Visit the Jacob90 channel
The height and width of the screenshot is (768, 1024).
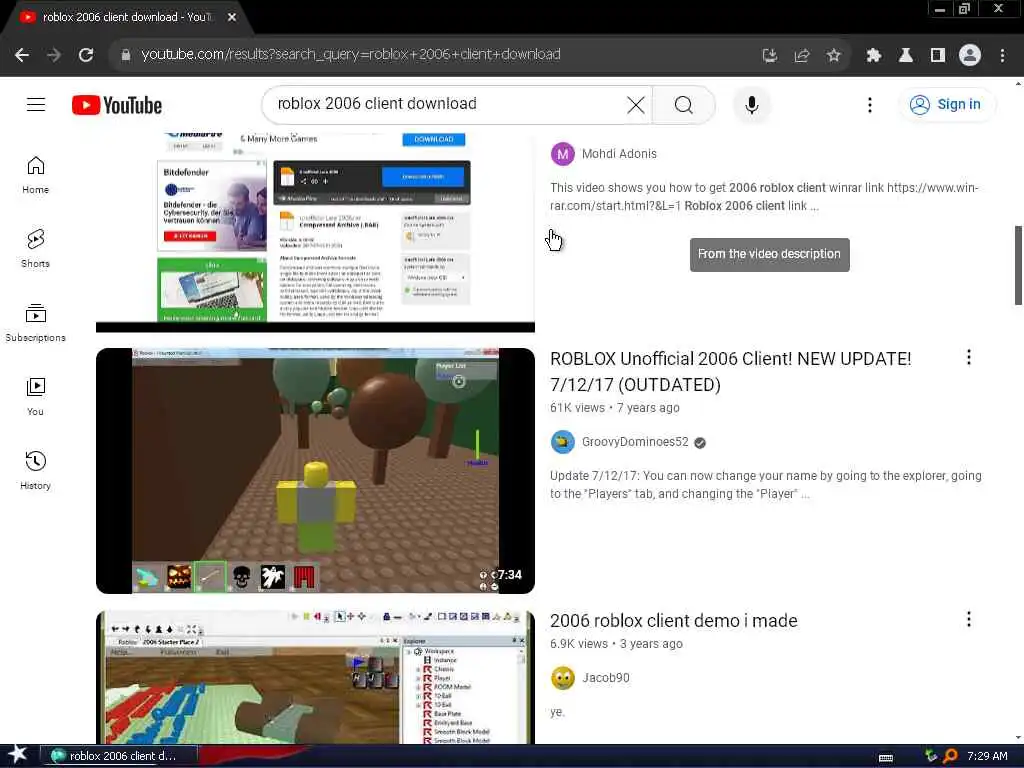click(605, 678)
